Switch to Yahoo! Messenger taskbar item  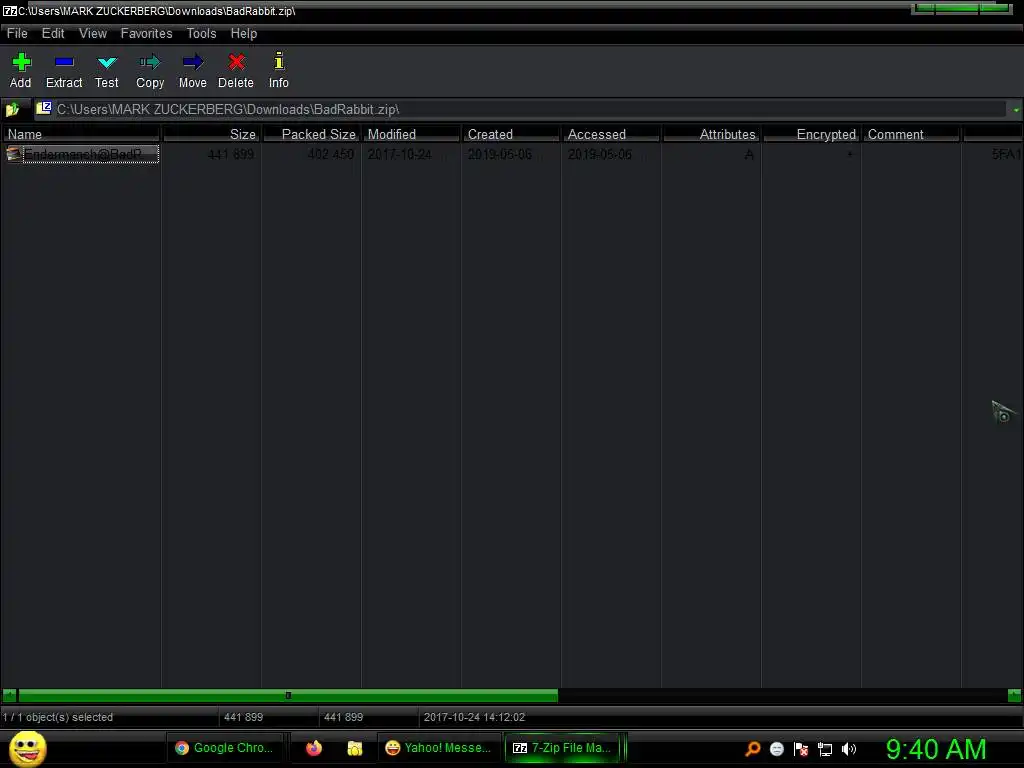point(438,748)
